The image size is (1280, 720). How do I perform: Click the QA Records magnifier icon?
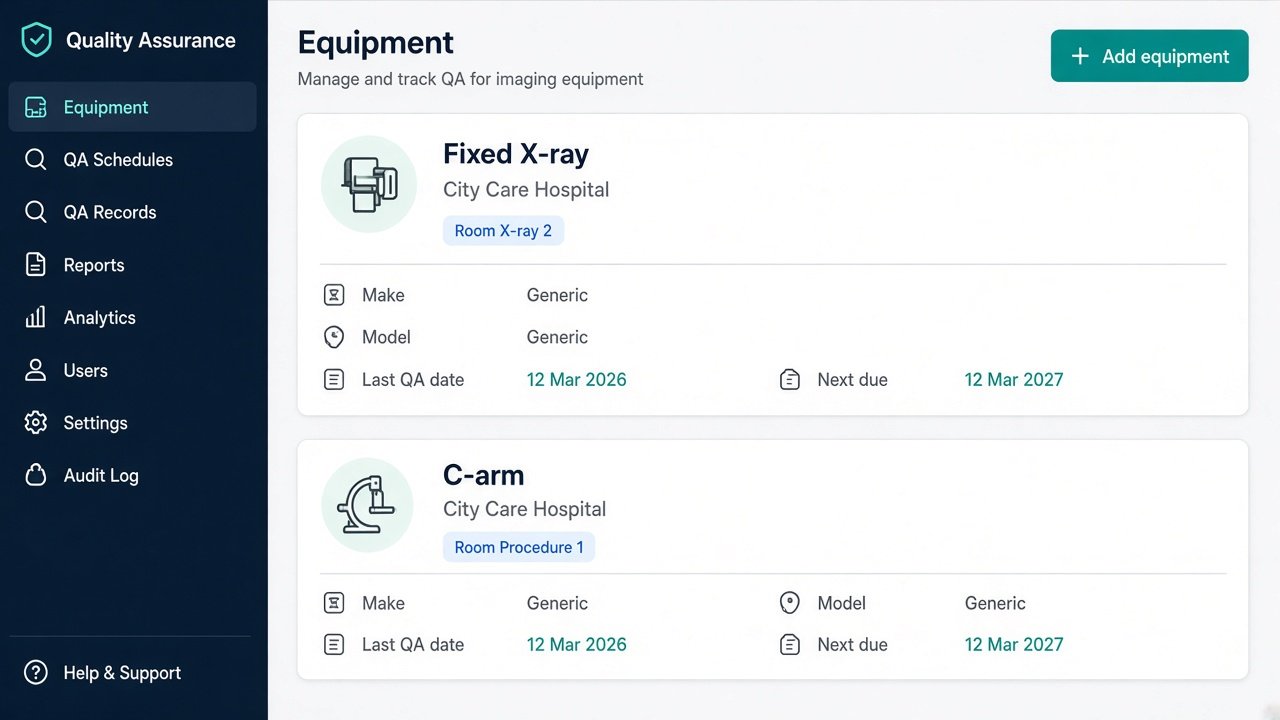(36, 212)
